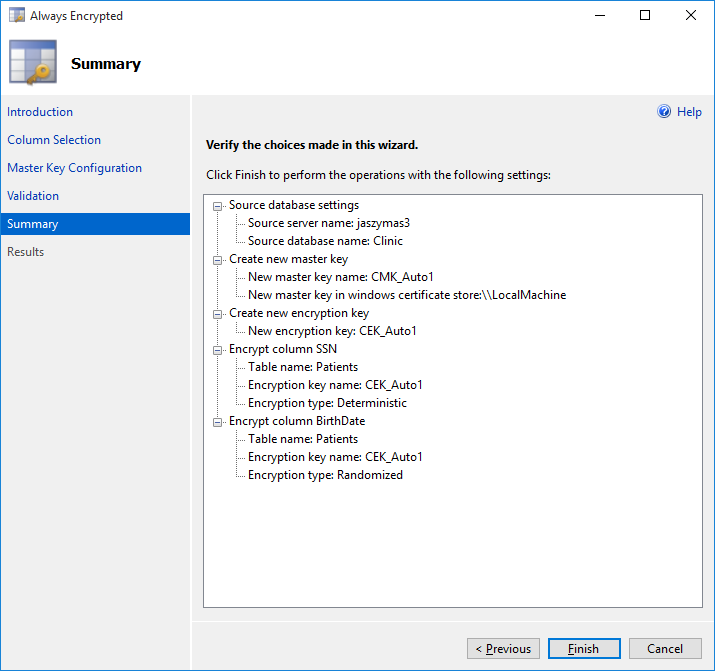Open Column Selection step
This screenshot has width=715, height=671.
pyautogui.click(x=54, y=140)
